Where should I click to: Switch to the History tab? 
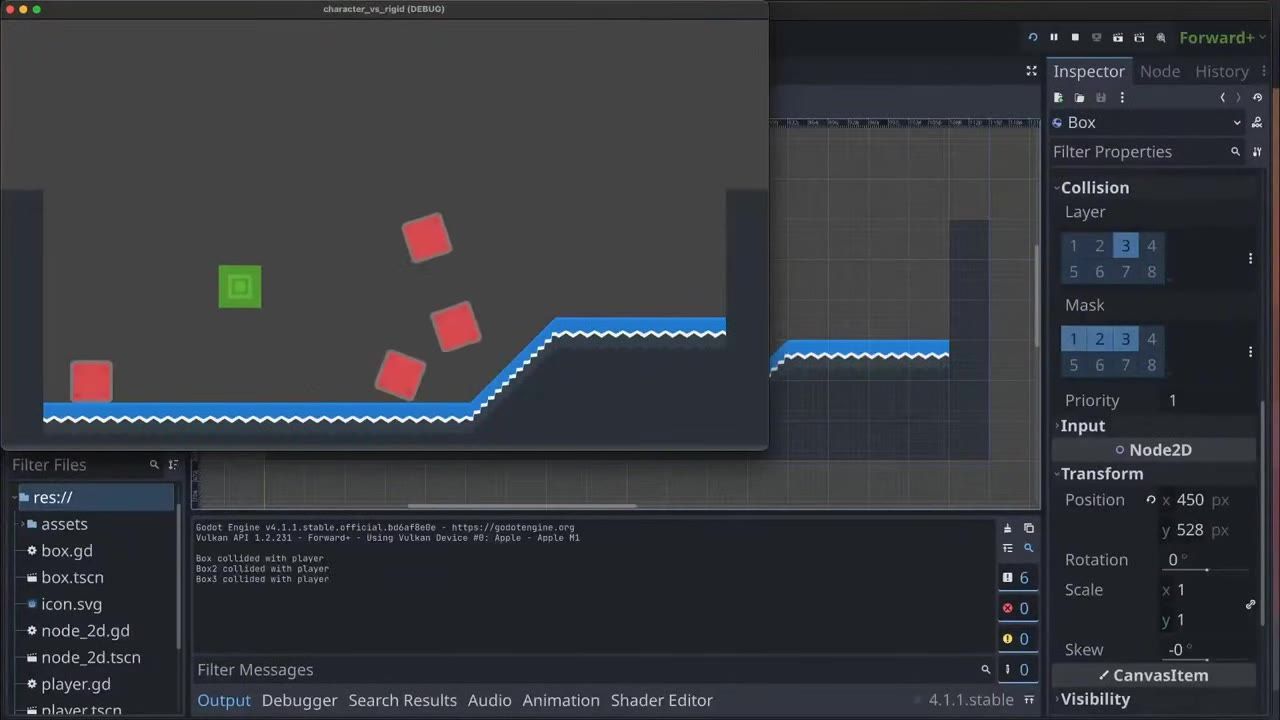tap(1222, 71)
